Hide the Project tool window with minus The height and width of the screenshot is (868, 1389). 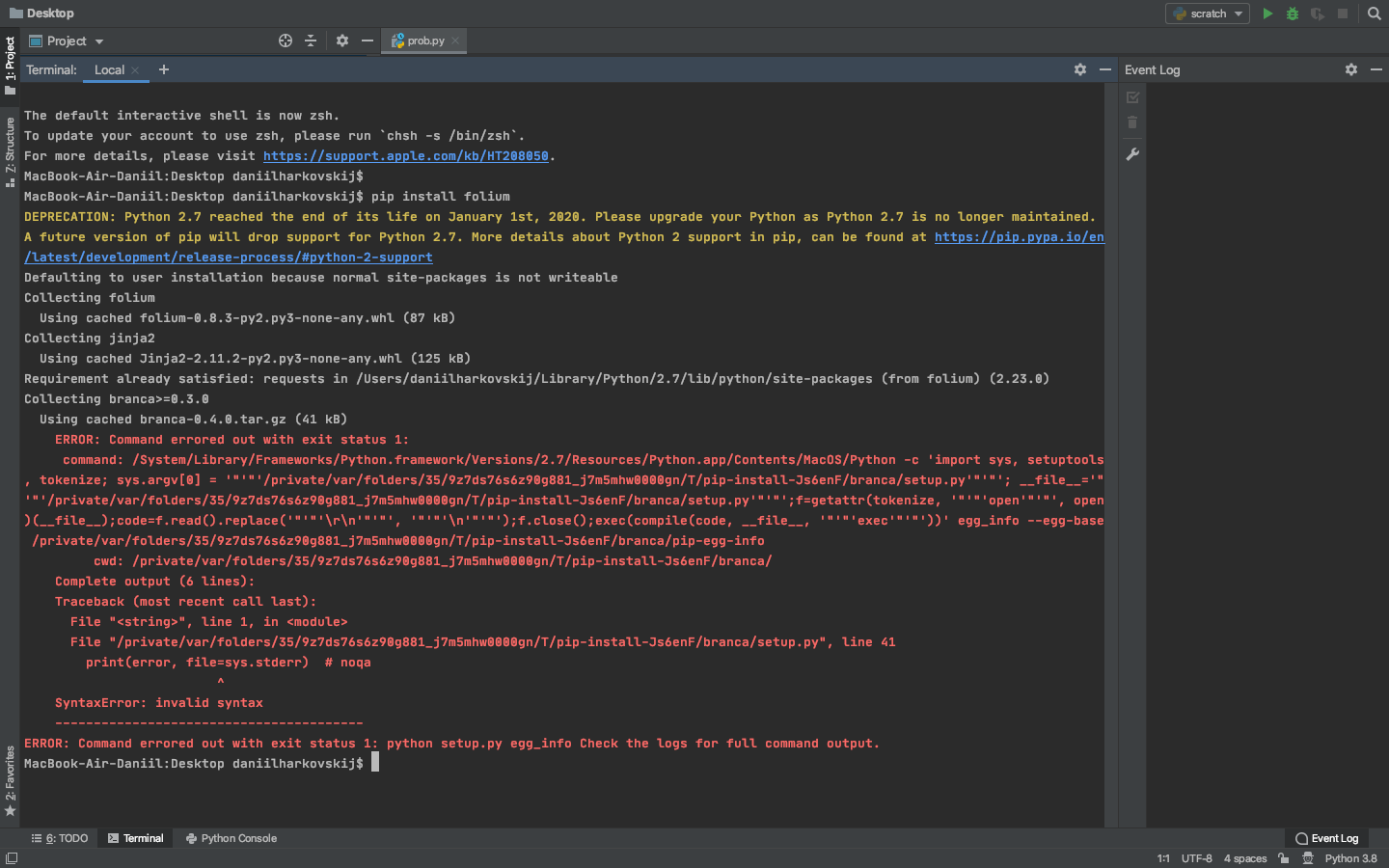[x=368, y=41]
